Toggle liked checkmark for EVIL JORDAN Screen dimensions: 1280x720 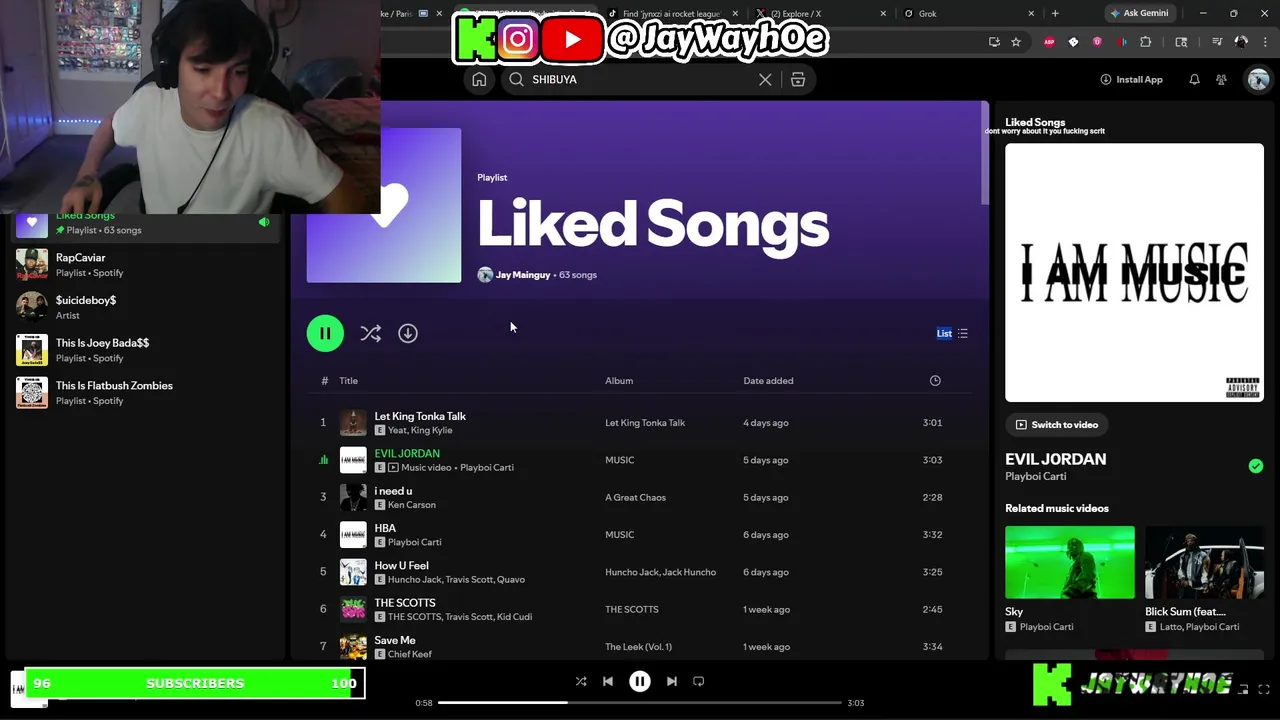(1256, 466)
